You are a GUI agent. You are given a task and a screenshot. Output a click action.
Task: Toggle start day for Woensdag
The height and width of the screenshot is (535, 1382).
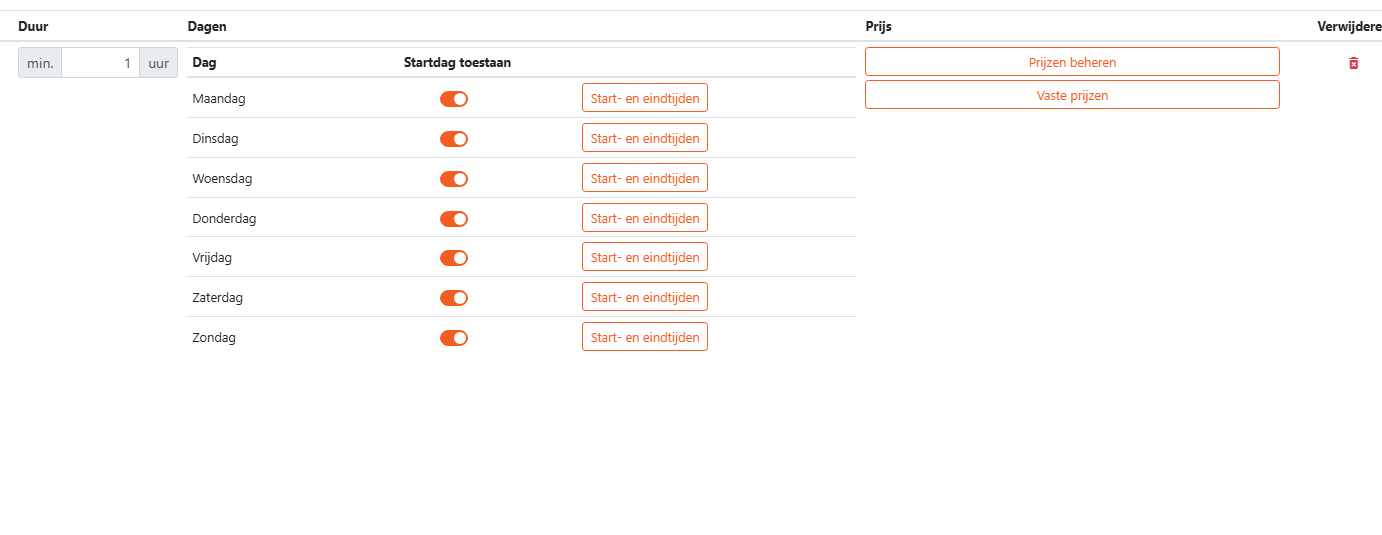(454, 179)
